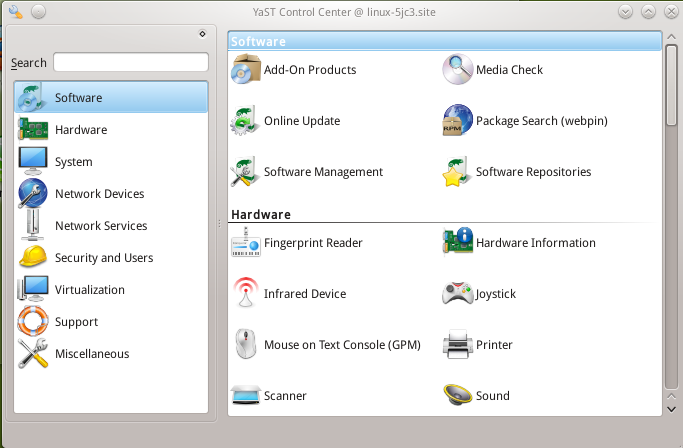Image resolution: width=683 pixels, height=448 pixels.
Task: Click the Software section header bar
Action: click(445, 41)
